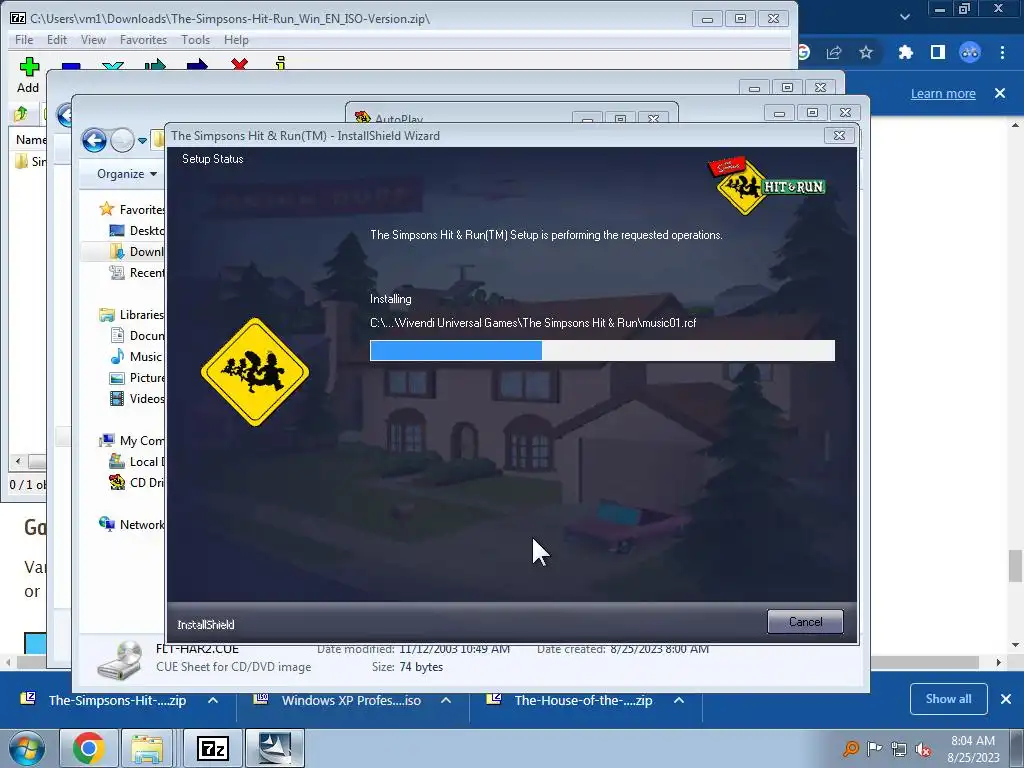Image resolution: width=1024 pixels, height=768 pixels.
Task: Click the 7-Zip taskbar icon
Action: pos(213,748)
